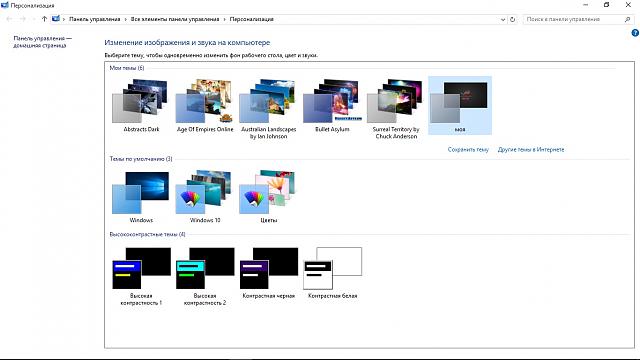The image size is (640, 360).
Task: Select the Abstracts Dark theme
Action: click(141, 106)
